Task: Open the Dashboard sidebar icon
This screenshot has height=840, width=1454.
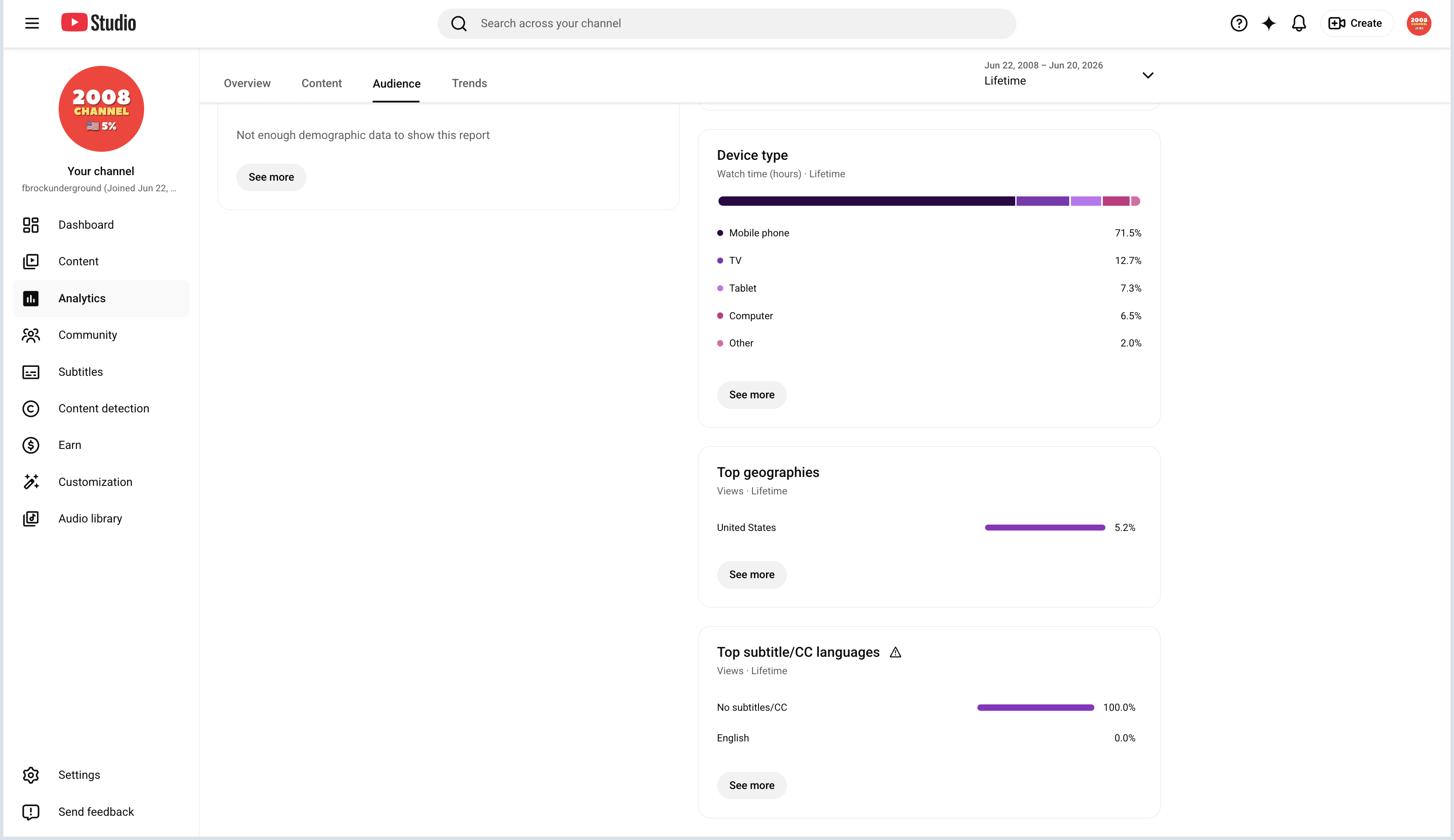Action: [31, 225]
